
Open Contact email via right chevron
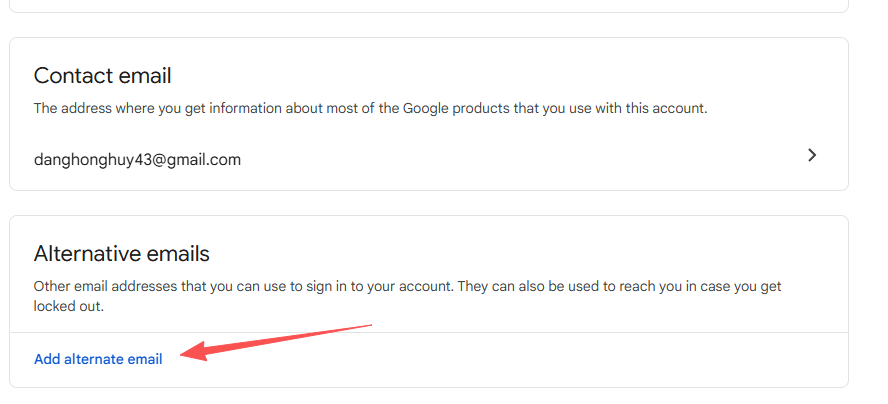[812, 156]
